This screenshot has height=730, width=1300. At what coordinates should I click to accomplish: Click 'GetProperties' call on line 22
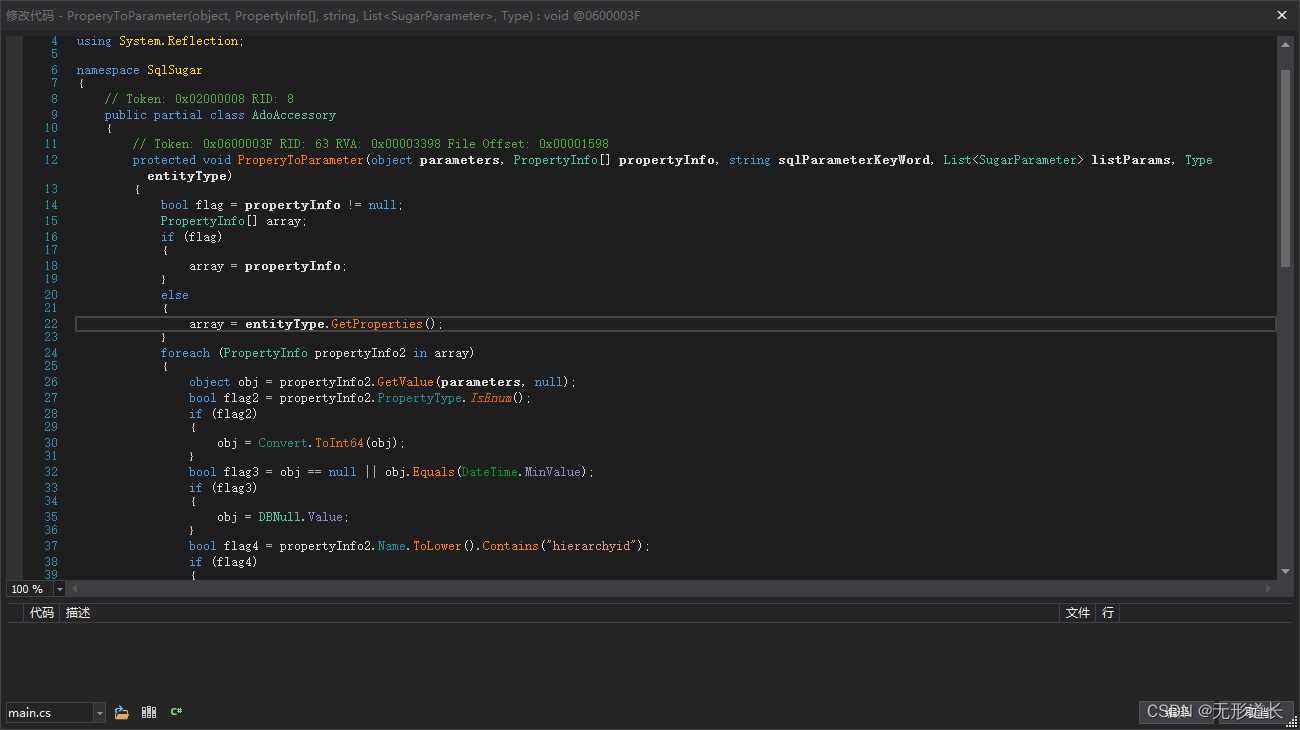(377, 324)
